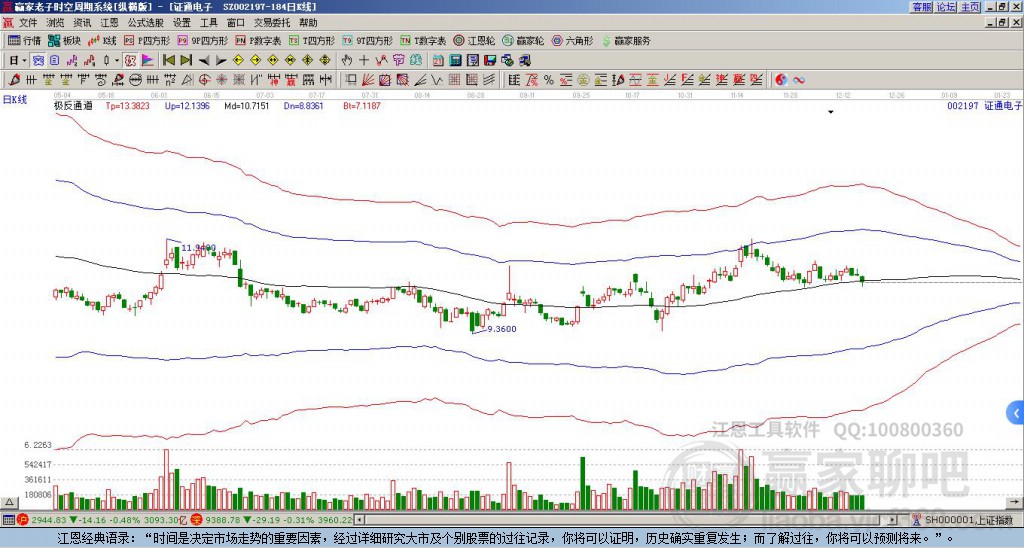
Task: Open the 江恩 menu
Action: (x=110, y=23)
